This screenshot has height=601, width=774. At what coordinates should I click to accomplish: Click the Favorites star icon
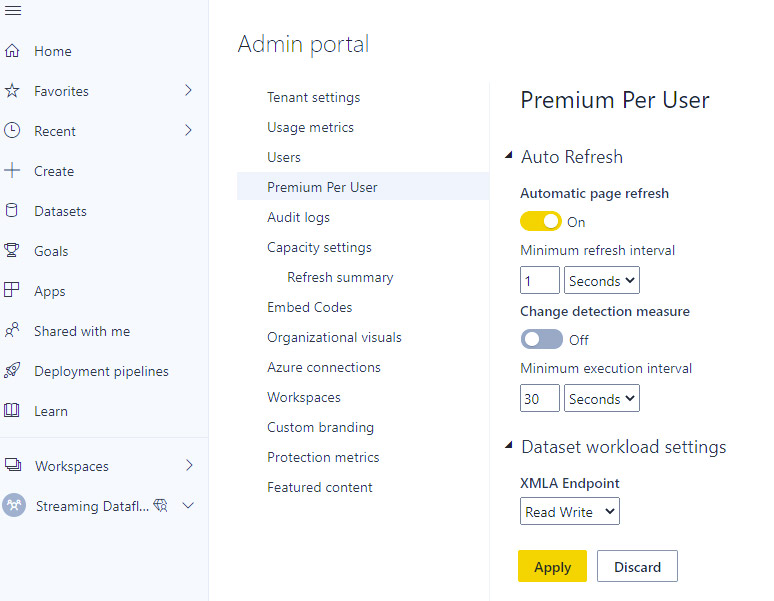pyautogui.click(x=12, y=90)
